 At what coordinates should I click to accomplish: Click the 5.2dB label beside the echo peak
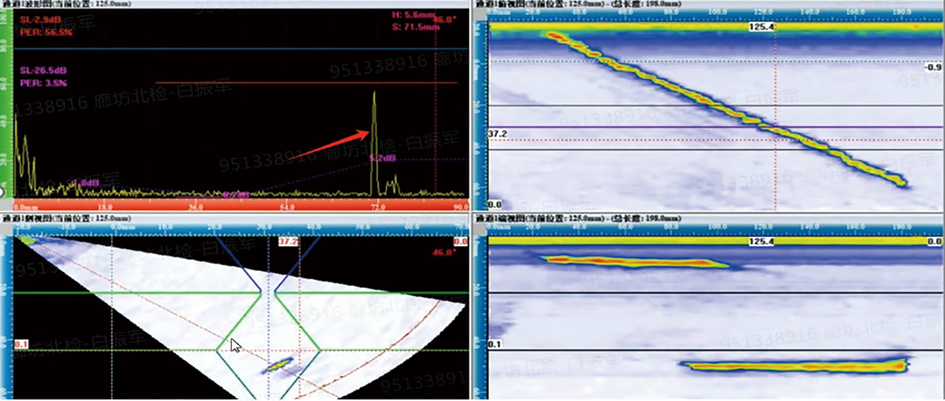pyautogui.click(x=383, y=158)
